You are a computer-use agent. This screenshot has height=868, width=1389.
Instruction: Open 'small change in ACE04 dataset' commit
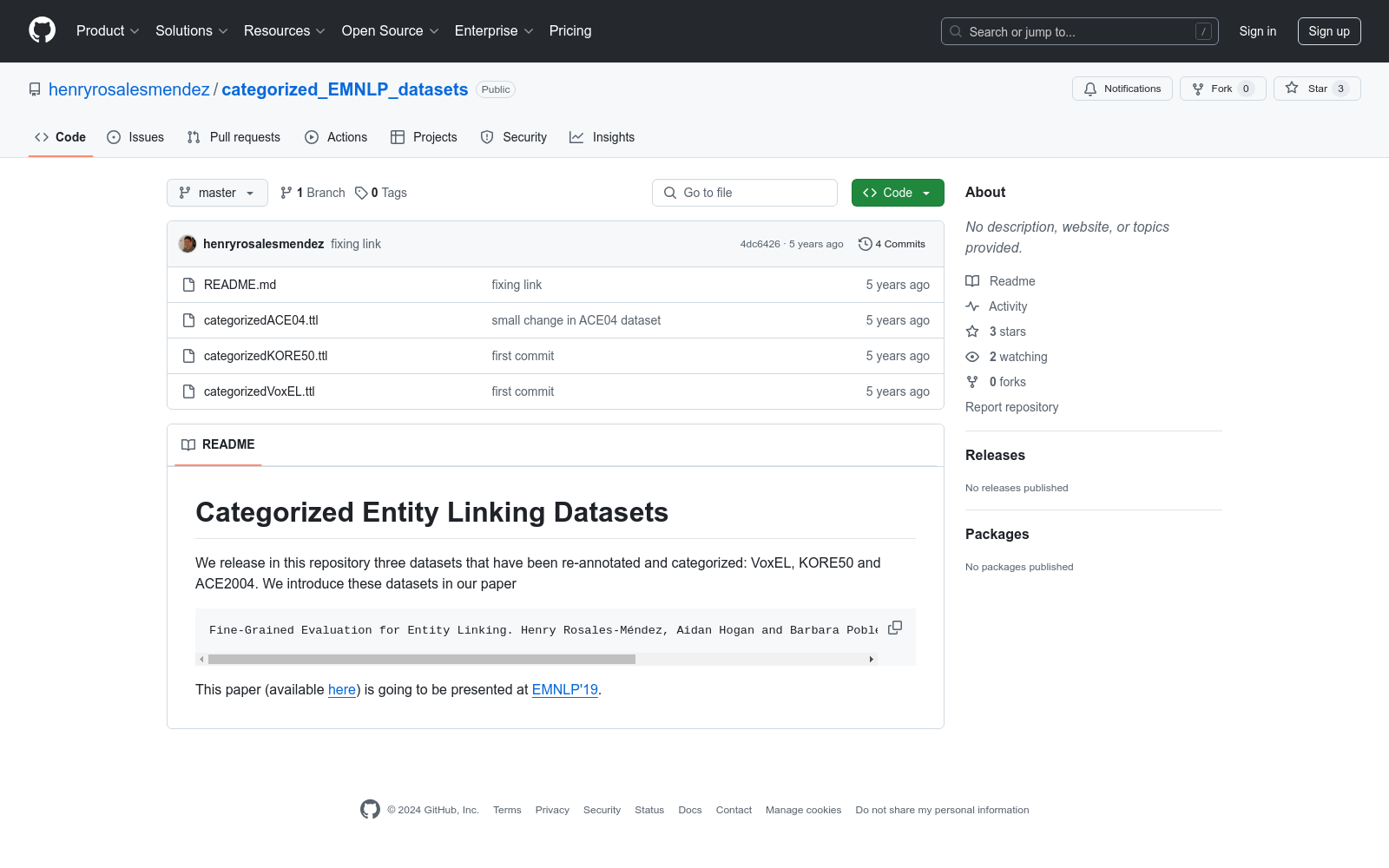576,320
